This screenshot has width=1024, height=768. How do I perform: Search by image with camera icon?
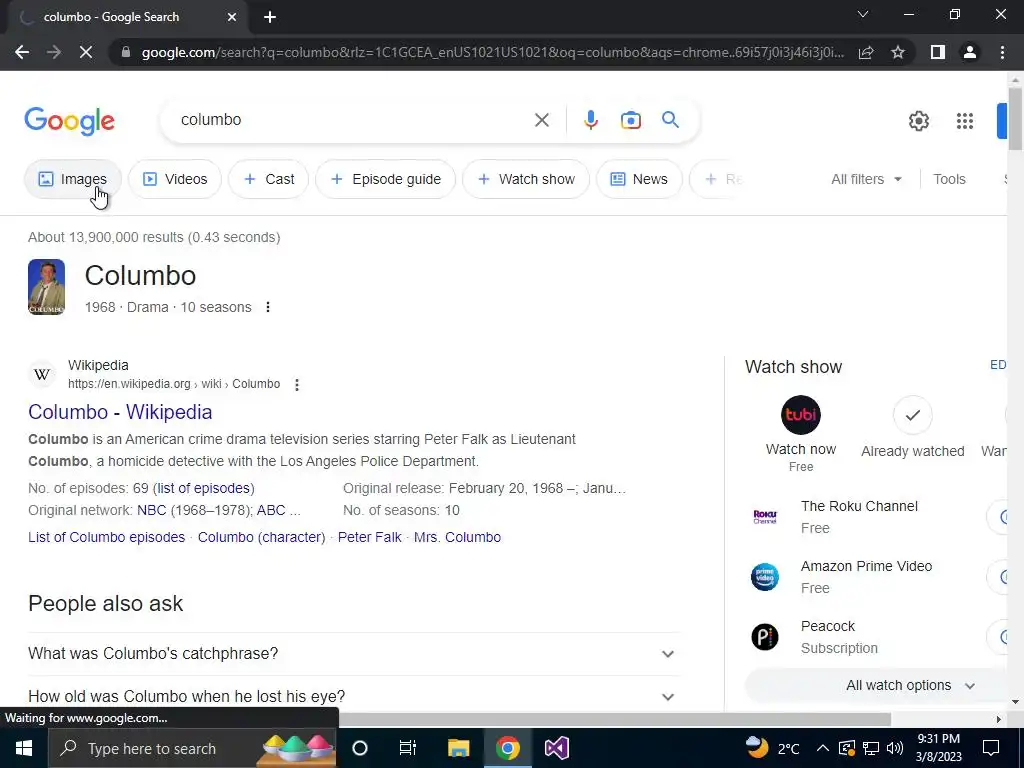pos(630,120)
